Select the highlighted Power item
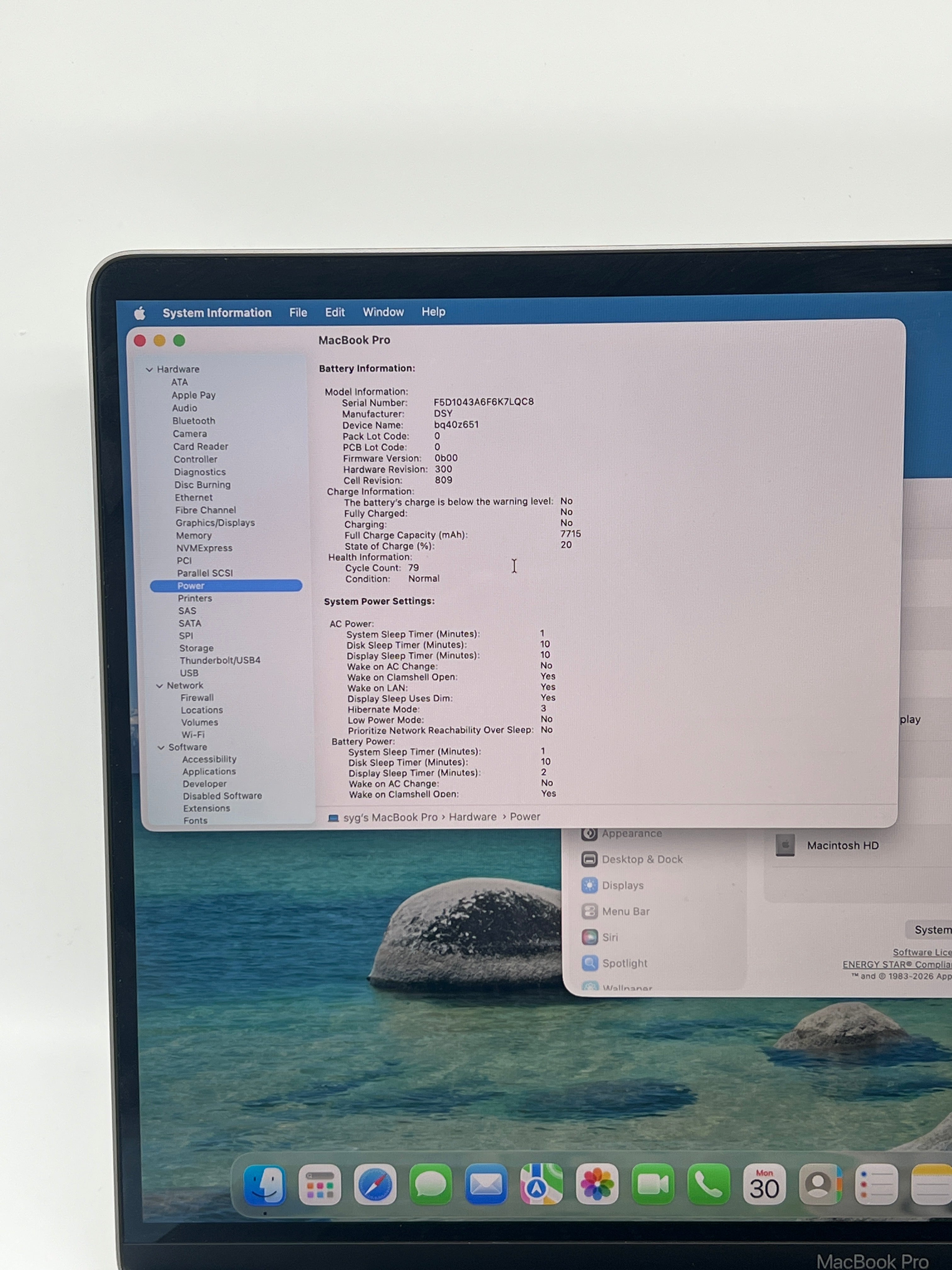Image resolution: width=952 pixels, height=1270 pixels. (226, 586)
